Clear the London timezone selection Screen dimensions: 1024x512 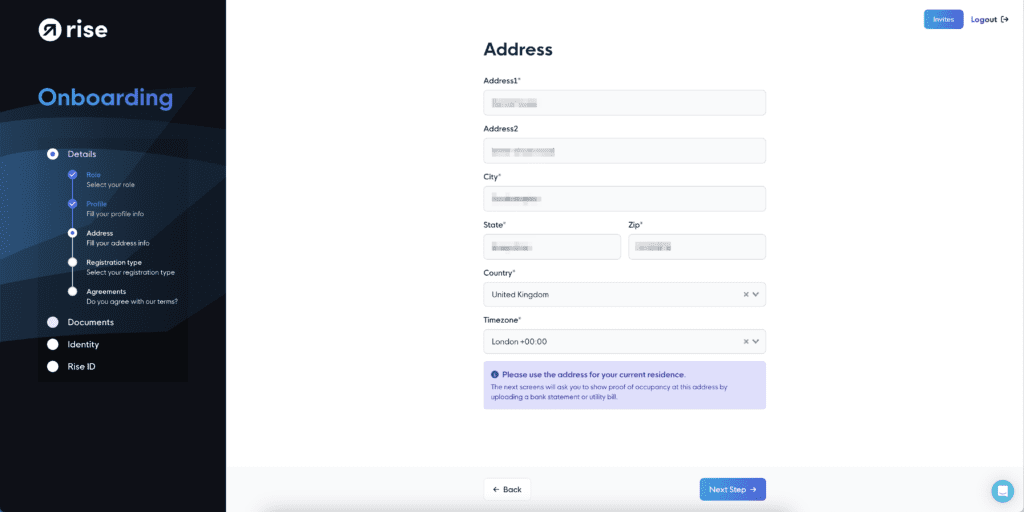pos(746,342)
